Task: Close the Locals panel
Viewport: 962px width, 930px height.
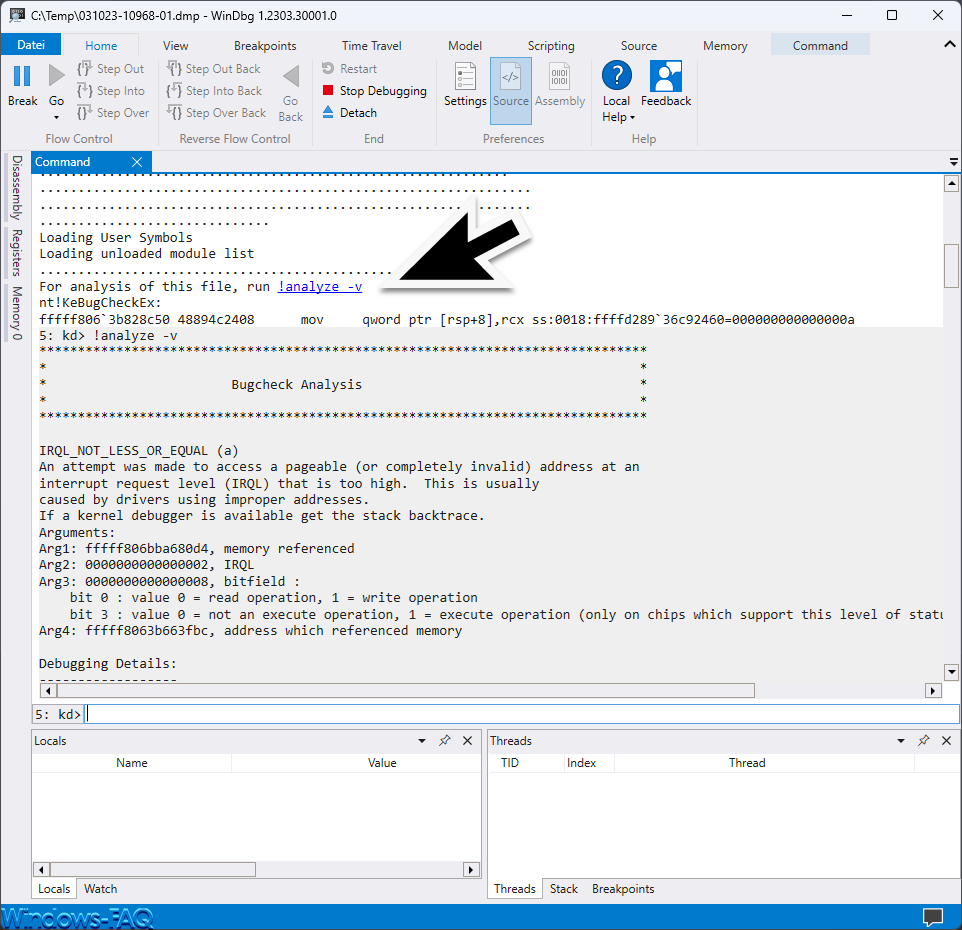Action: [x=468, y=740]
